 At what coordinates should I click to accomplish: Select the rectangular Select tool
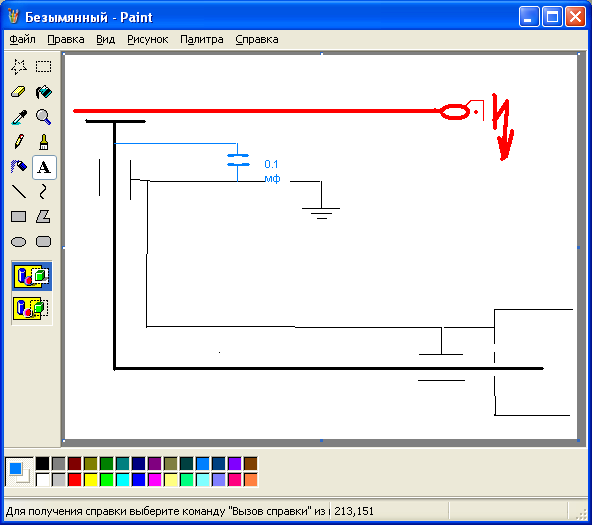click(x=43, y=67)
